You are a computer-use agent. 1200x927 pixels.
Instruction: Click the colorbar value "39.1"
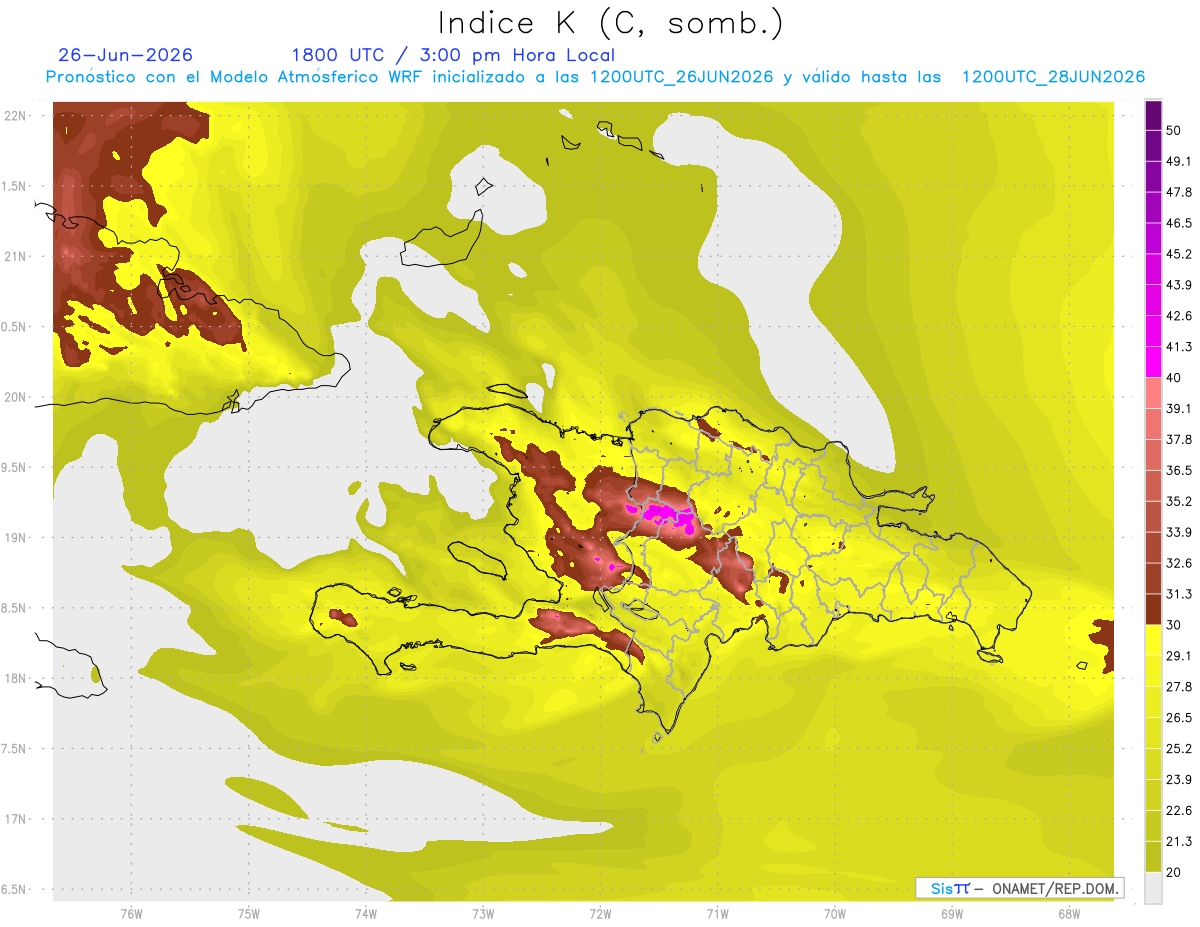(1179, 409)
